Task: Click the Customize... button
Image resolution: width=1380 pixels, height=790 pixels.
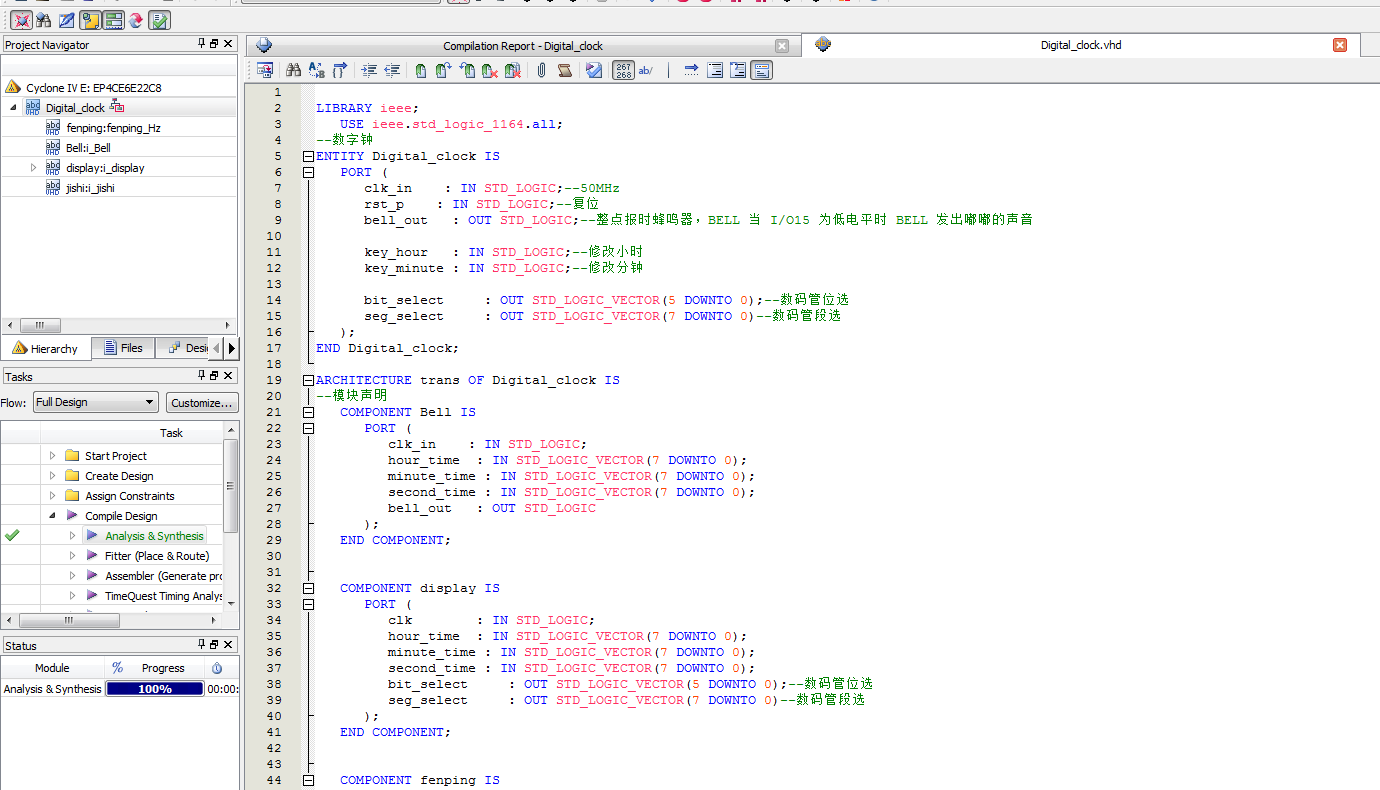Action: point(202,402)
